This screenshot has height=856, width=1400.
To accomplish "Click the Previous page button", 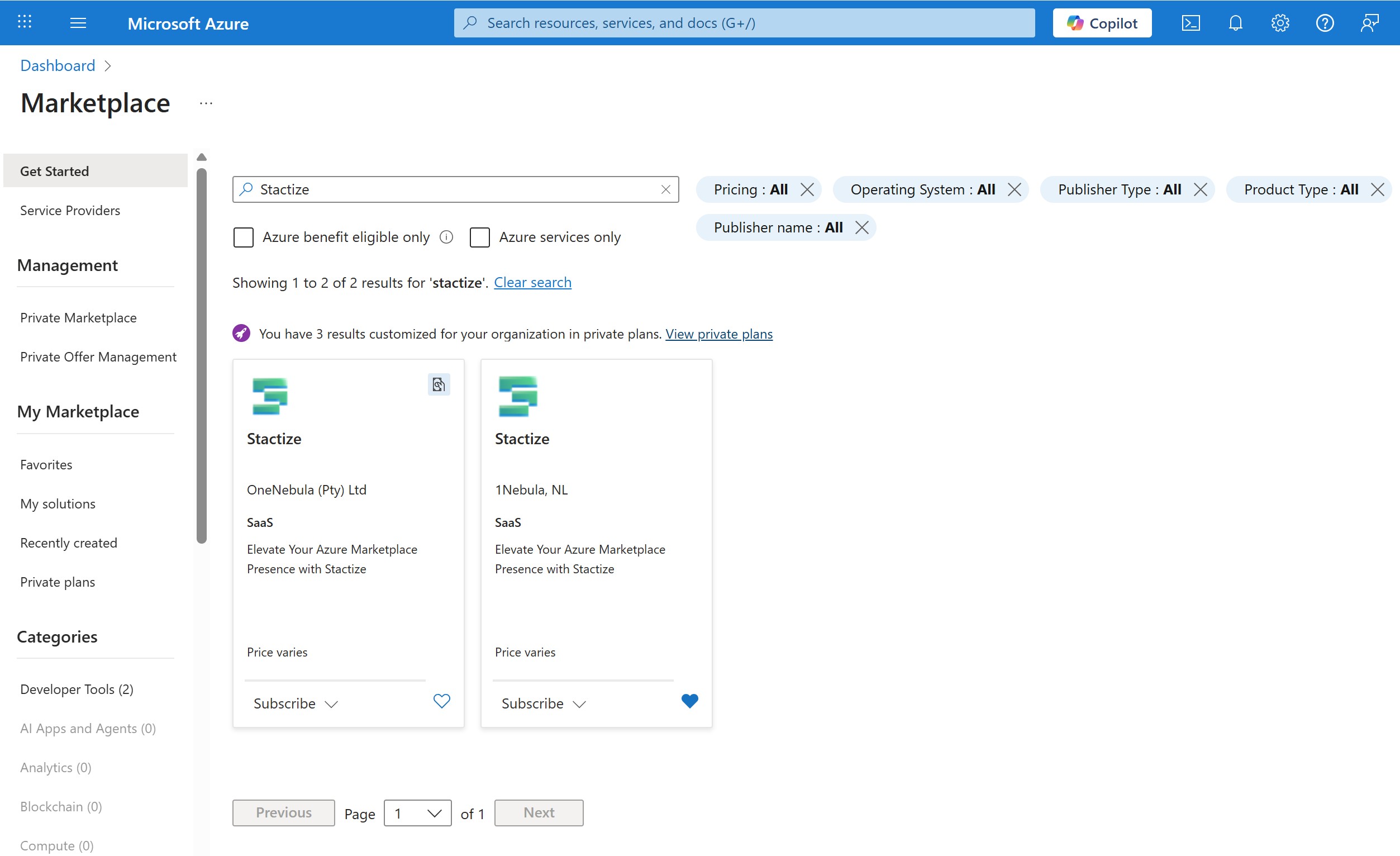I will tap(284, 813).
